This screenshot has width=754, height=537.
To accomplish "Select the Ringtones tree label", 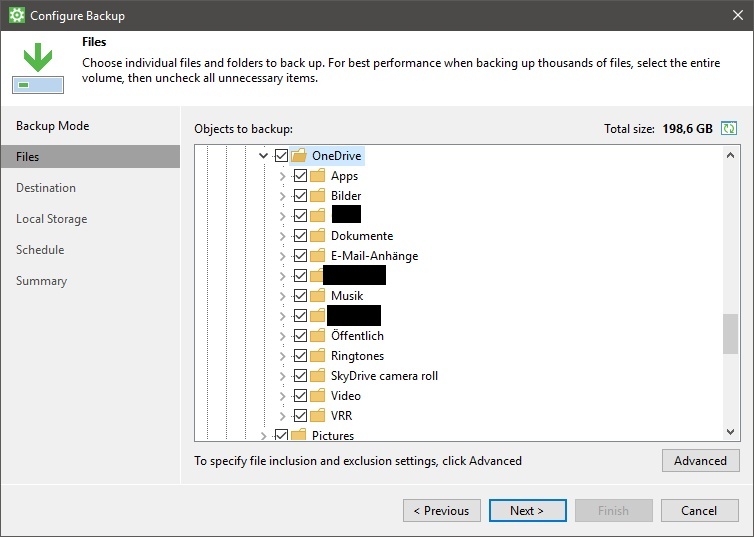I will tap(357, 356).
